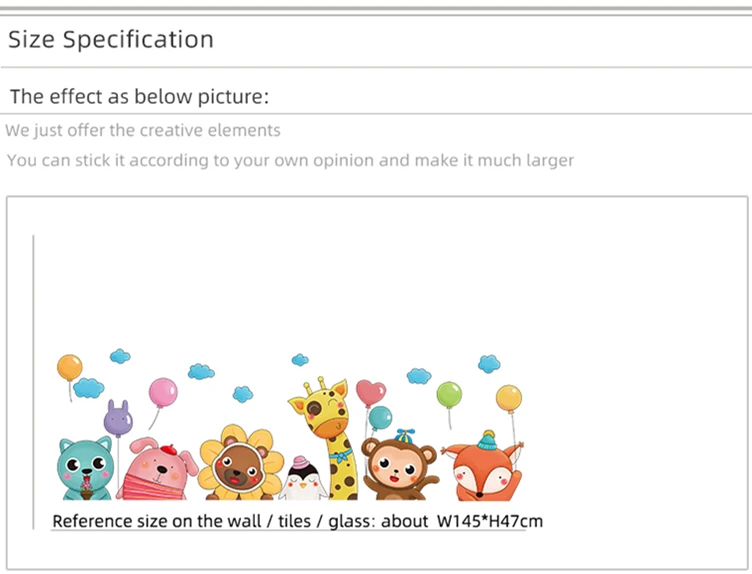Click the purple bunny balloon
This screenshot has width=752, height=574.
[x=118, y=418]
